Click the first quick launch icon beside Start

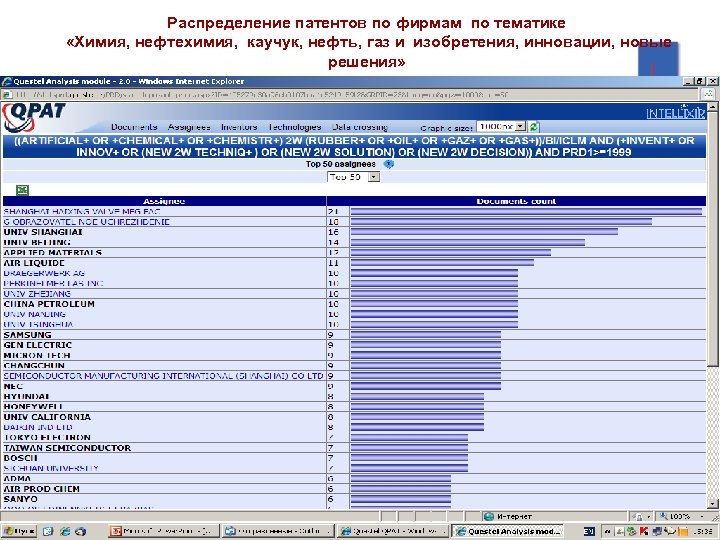48,531
